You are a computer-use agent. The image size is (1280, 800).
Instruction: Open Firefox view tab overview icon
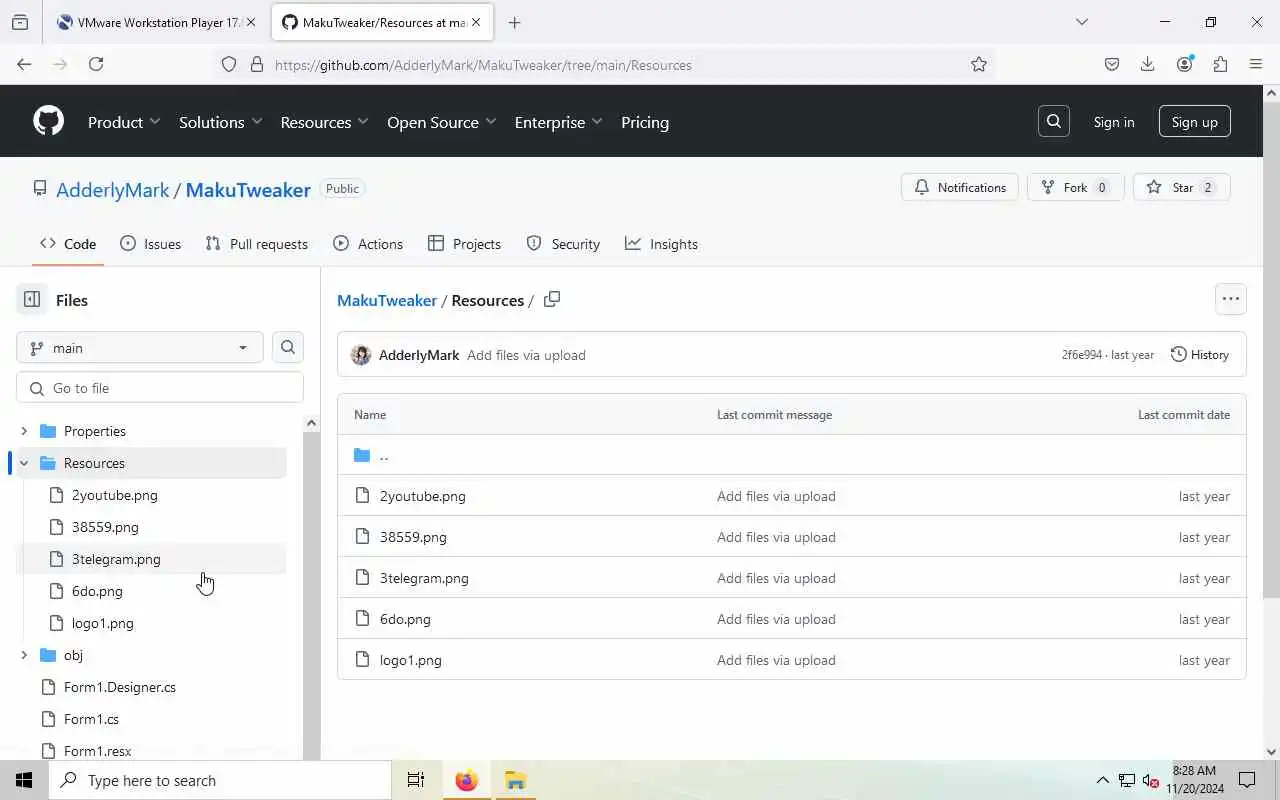click(20, 22)
